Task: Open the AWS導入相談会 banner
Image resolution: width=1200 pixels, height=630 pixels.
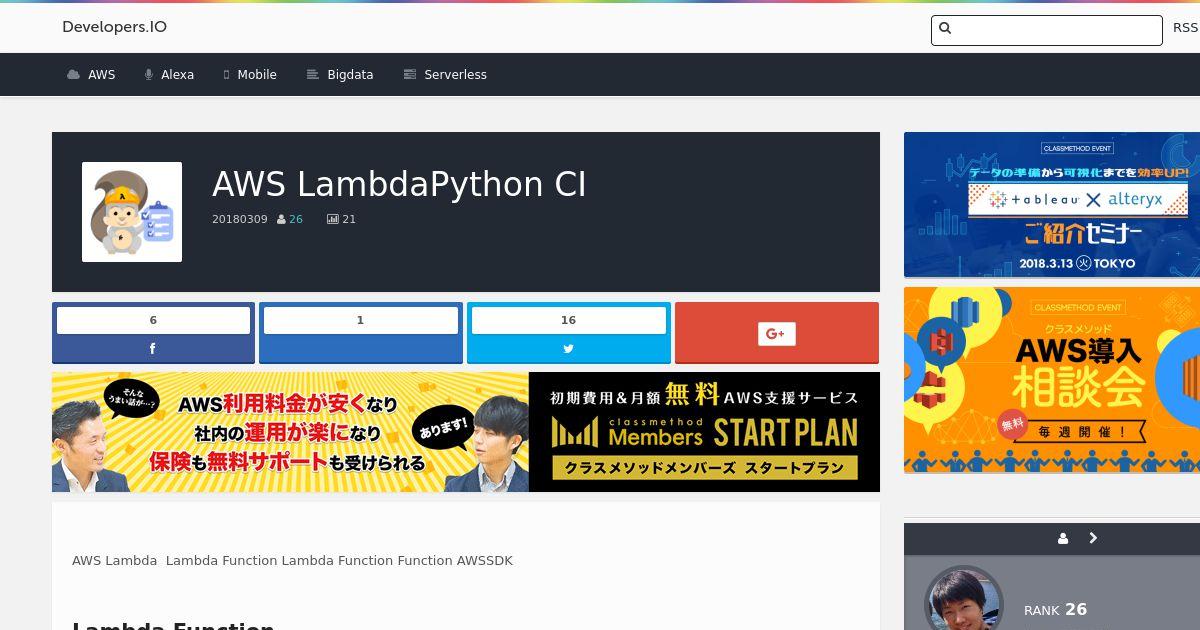Action: (1052, 380)
